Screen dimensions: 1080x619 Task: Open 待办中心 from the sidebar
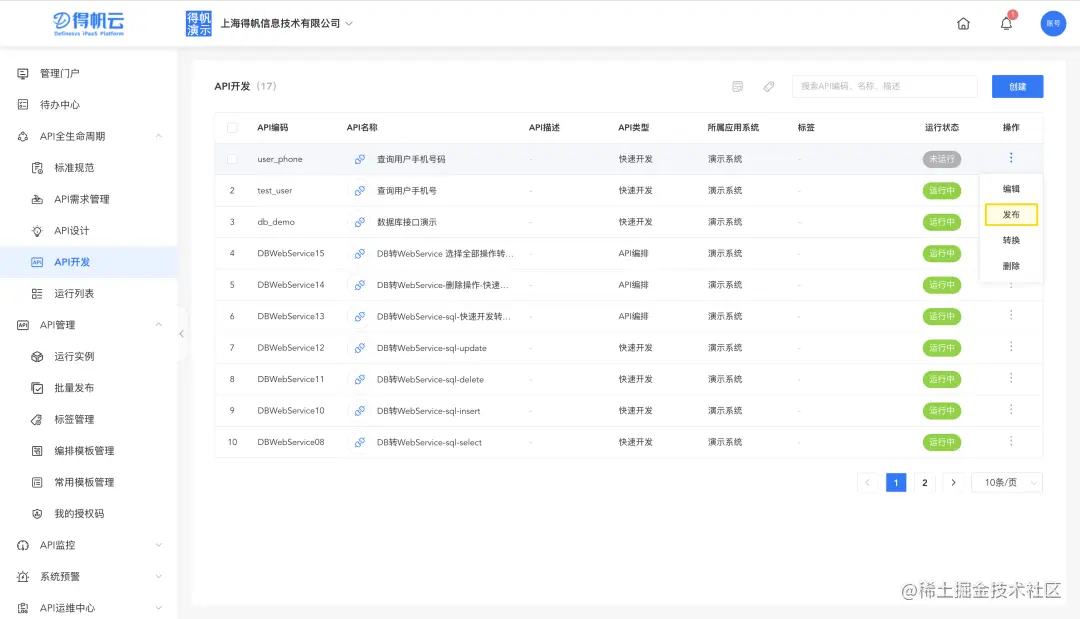coord(60,104)
